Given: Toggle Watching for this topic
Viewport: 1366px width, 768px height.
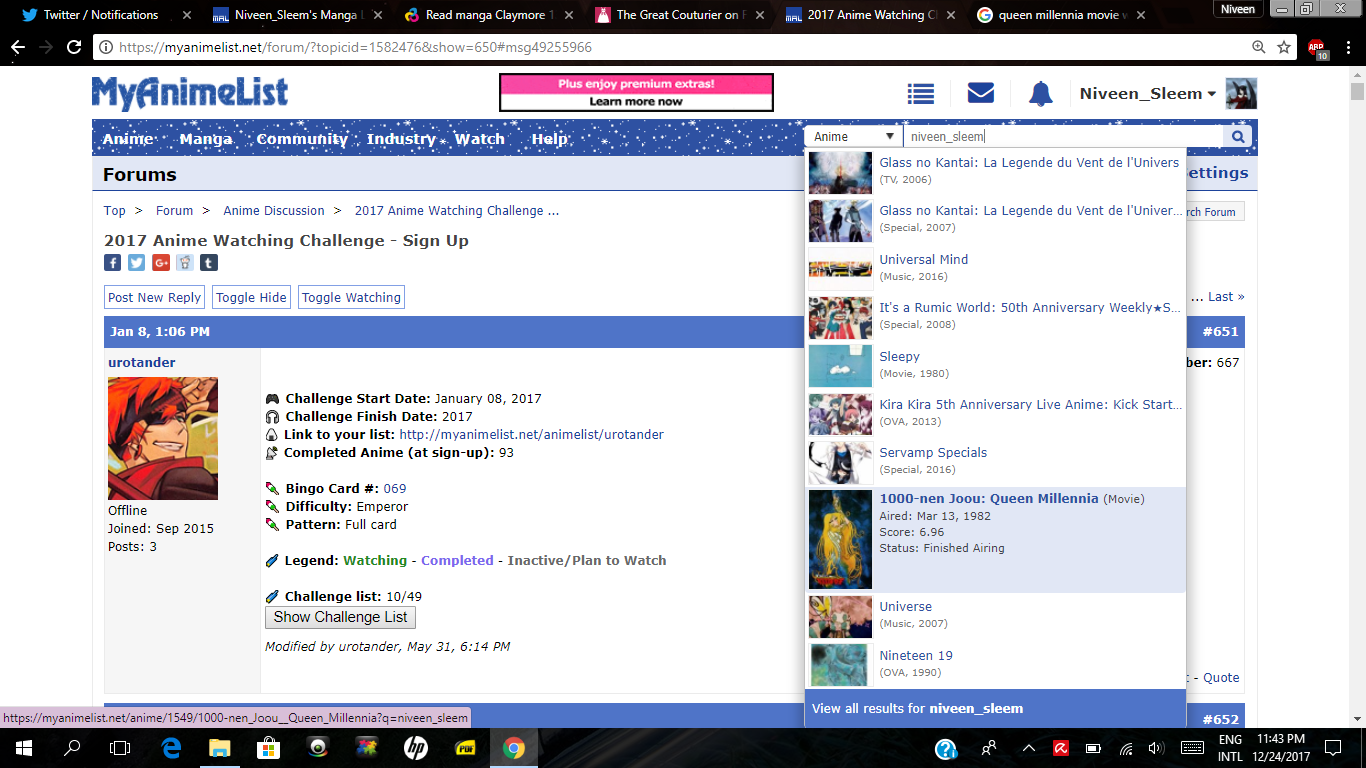Looking at the screenshot, I should coord(351,297).
